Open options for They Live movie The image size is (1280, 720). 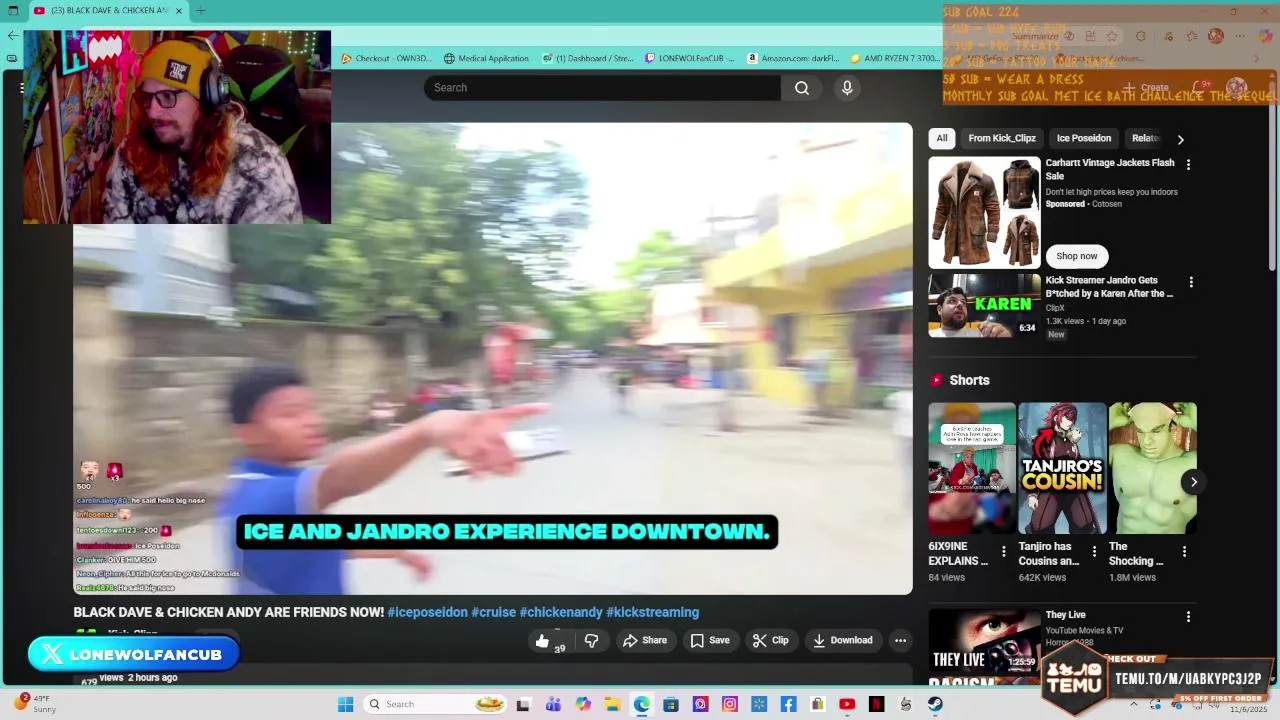pyautogui.click(x=1188, y=617)
